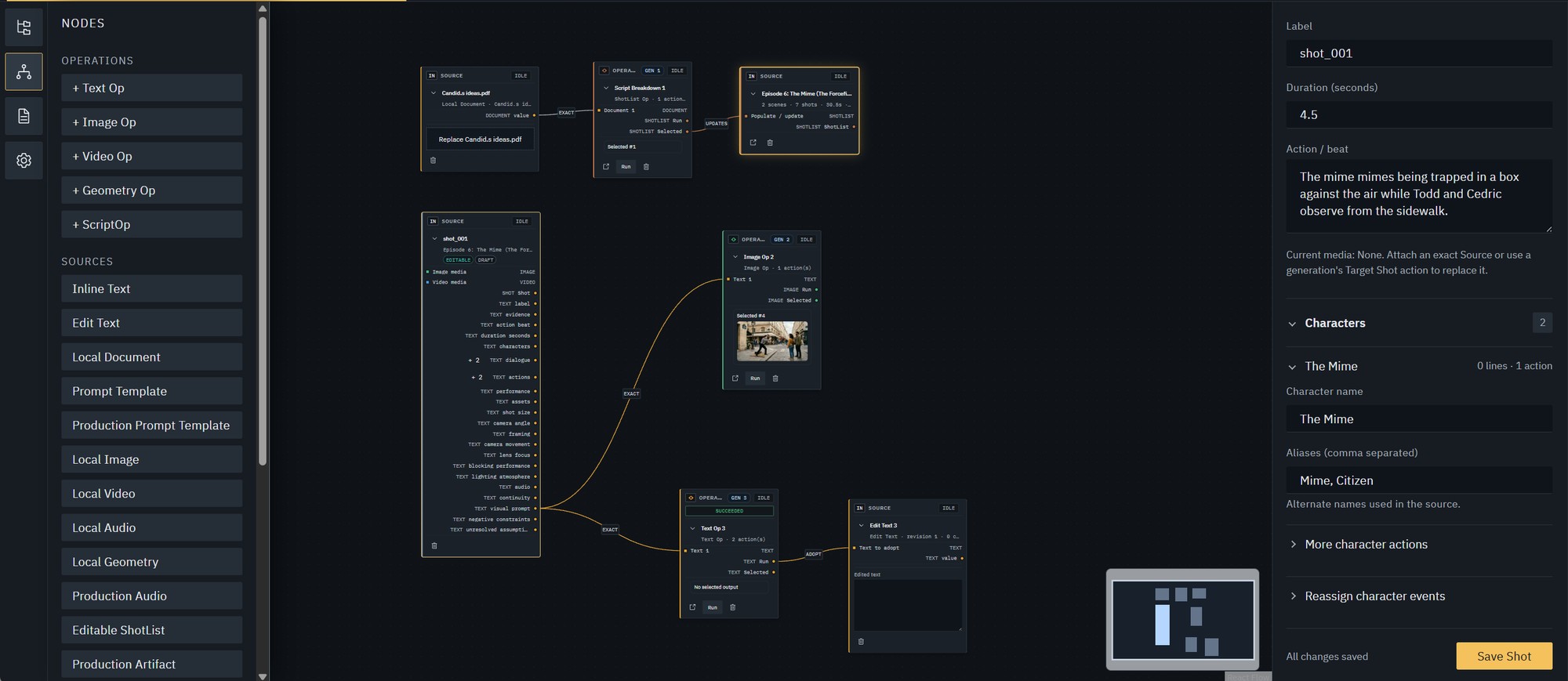Click the minimap overview of the graph
The width and height of the screenshot is (1568, 681).
[x=1182, y=619]
